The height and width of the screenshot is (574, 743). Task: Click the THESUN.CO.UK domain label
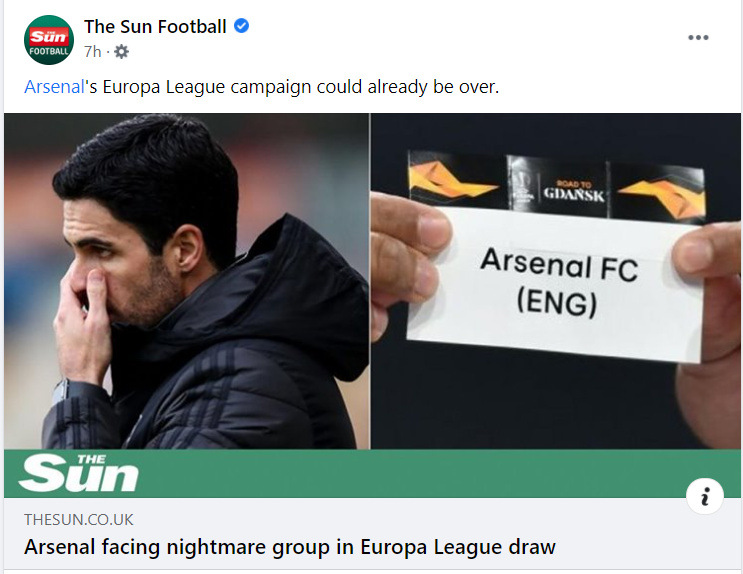click(x=79, y=519)
